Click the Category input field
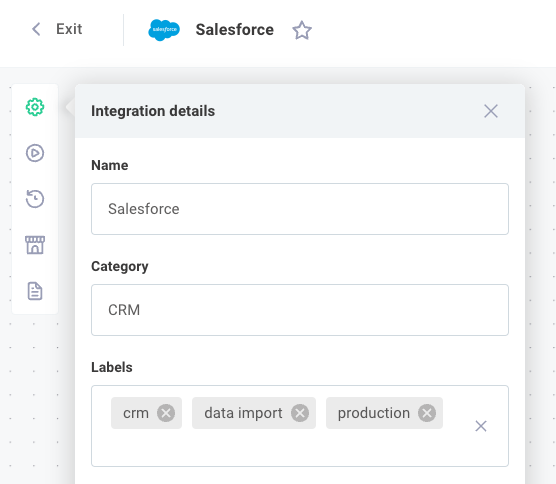The image size is (556, 484). [300, 310]
